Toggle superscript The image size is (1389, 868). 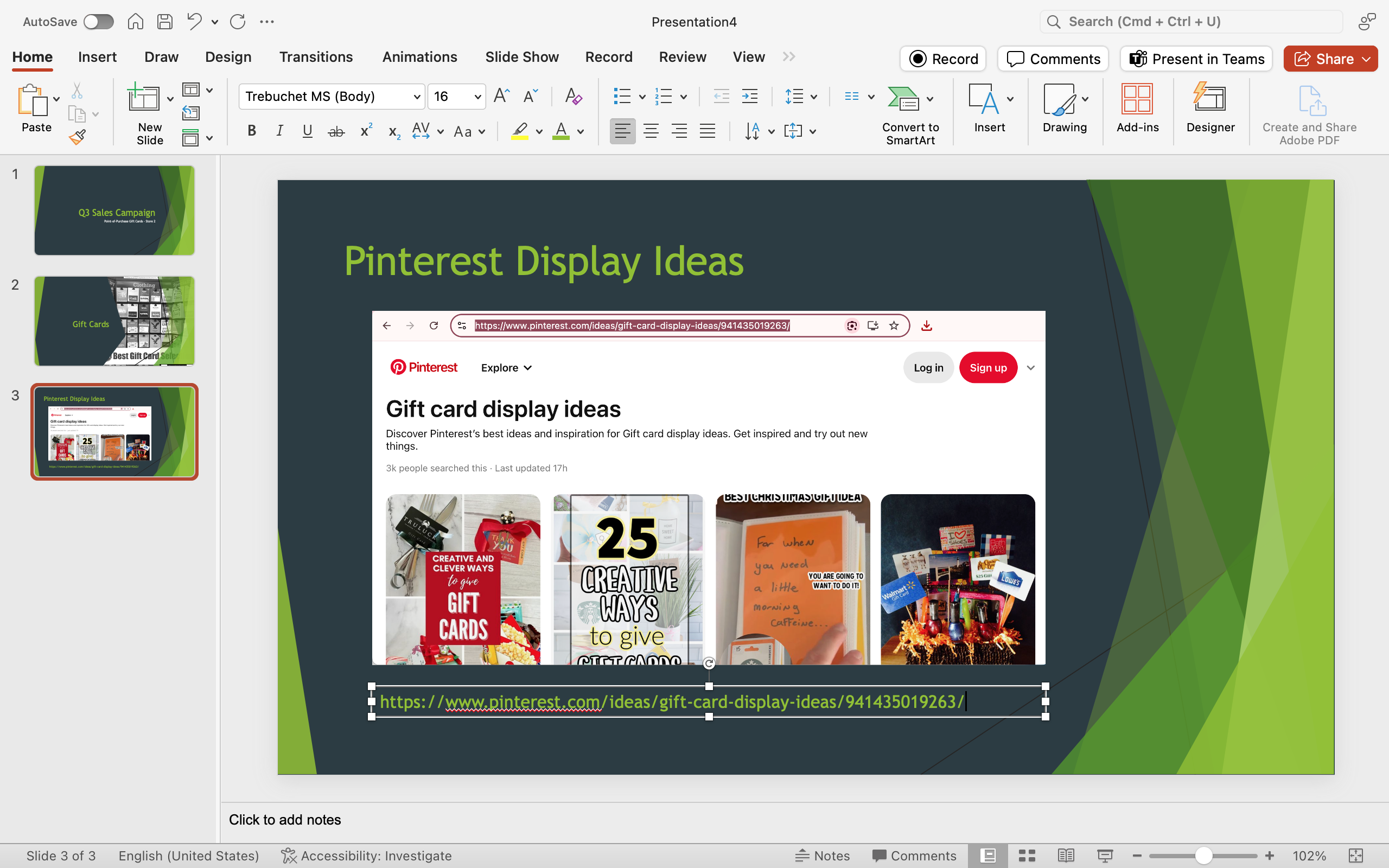(366, 131)
